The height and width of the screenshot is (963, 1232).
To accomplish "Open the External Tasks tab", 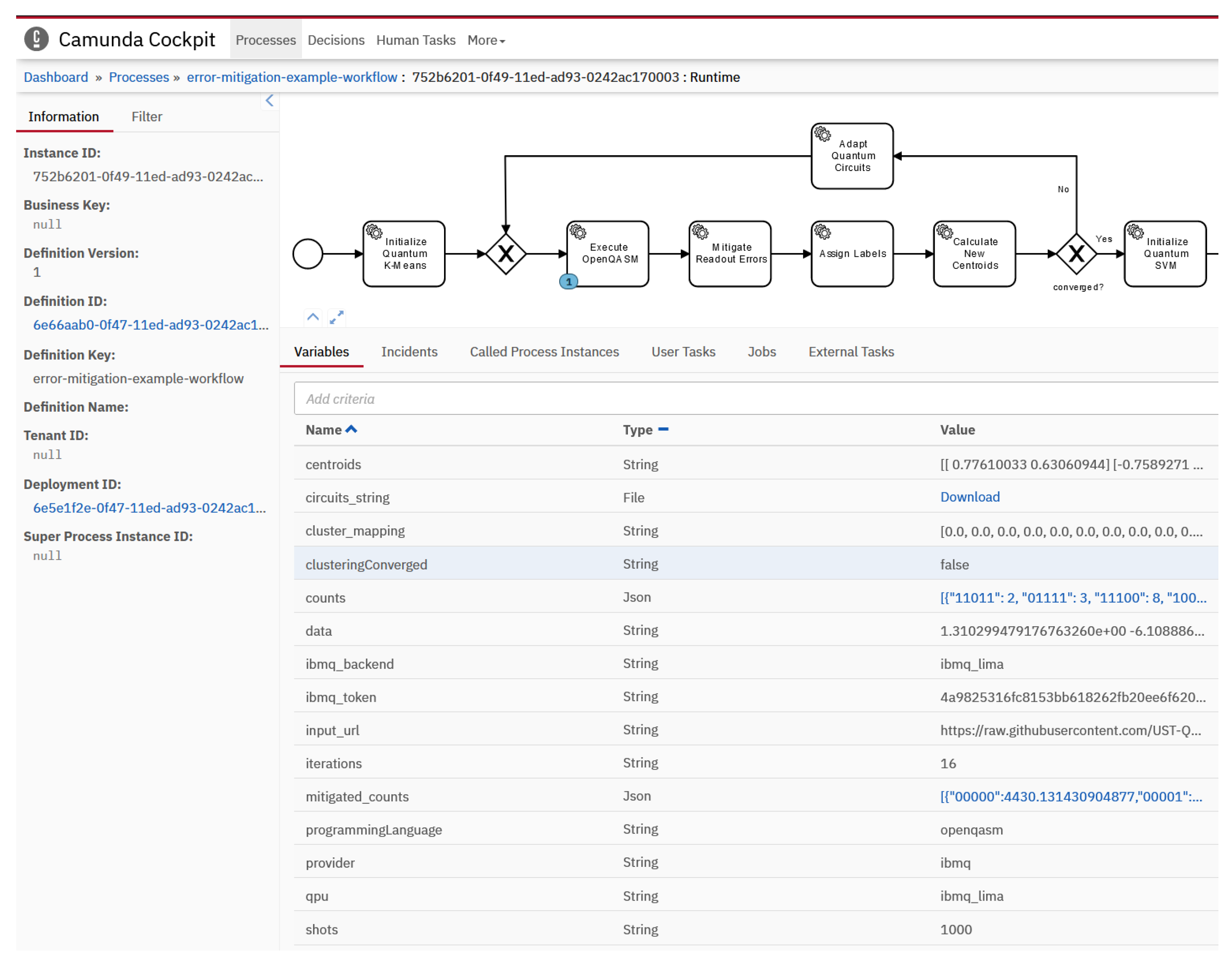I will point(851,352).
